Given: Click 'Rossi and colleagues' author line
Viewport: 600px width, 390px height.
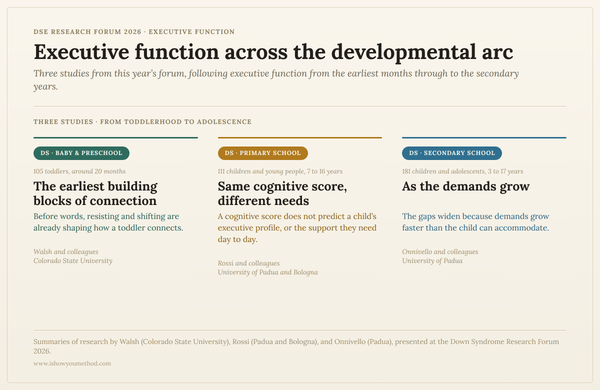Looking at the screenshot, I should [249, 263].
